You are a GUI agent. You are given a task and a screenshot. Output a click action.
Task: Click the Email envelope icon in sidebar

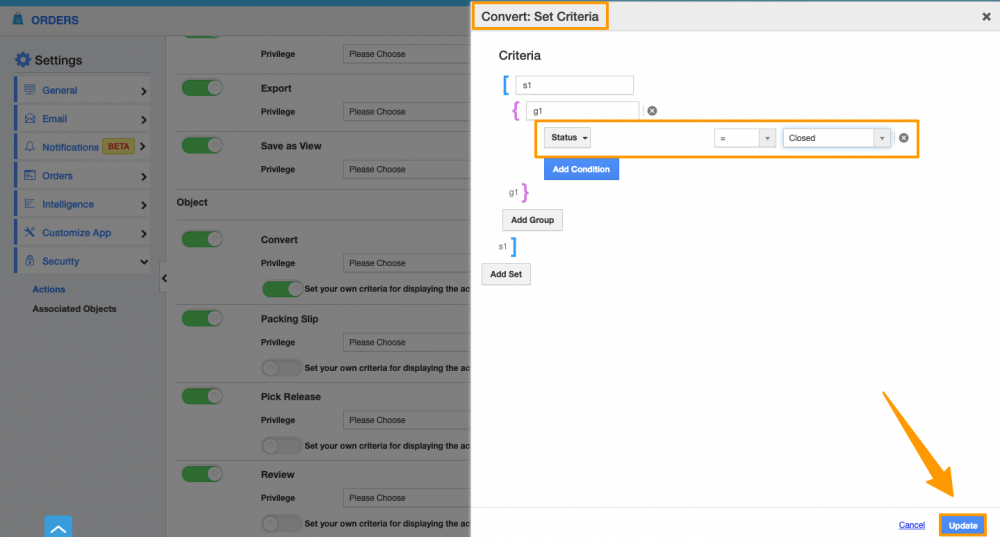(x=30, y=119)
